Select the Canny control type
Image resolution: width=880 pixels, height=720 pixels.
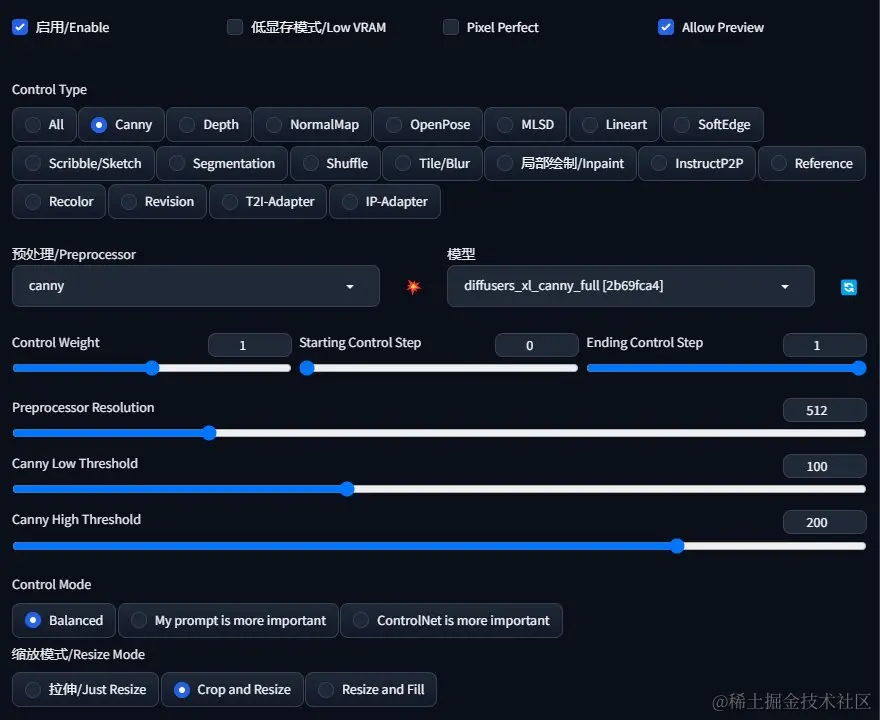[x=121, y=125]
